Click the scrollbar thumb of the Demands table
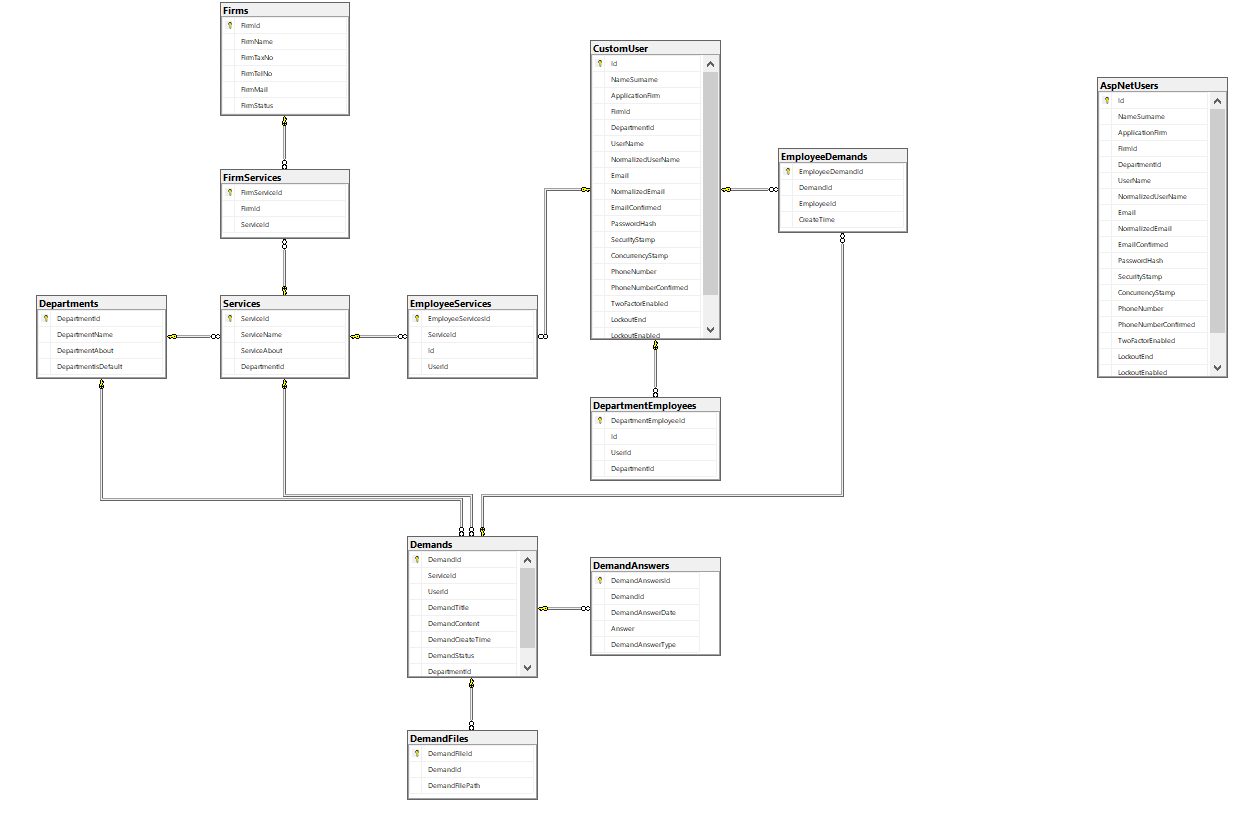 coord(527,608)
